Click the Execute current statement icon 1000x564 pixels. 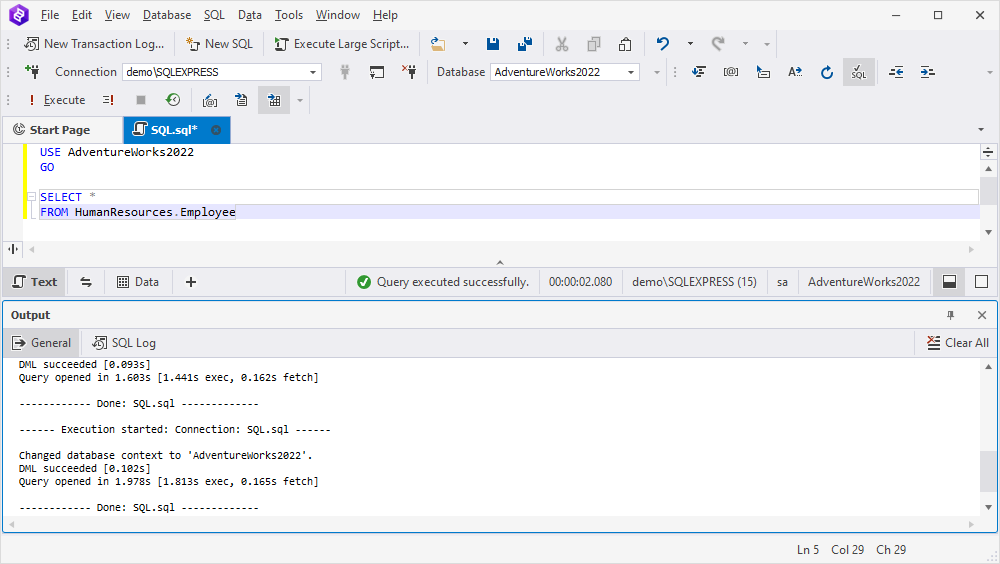coord(108,100)
